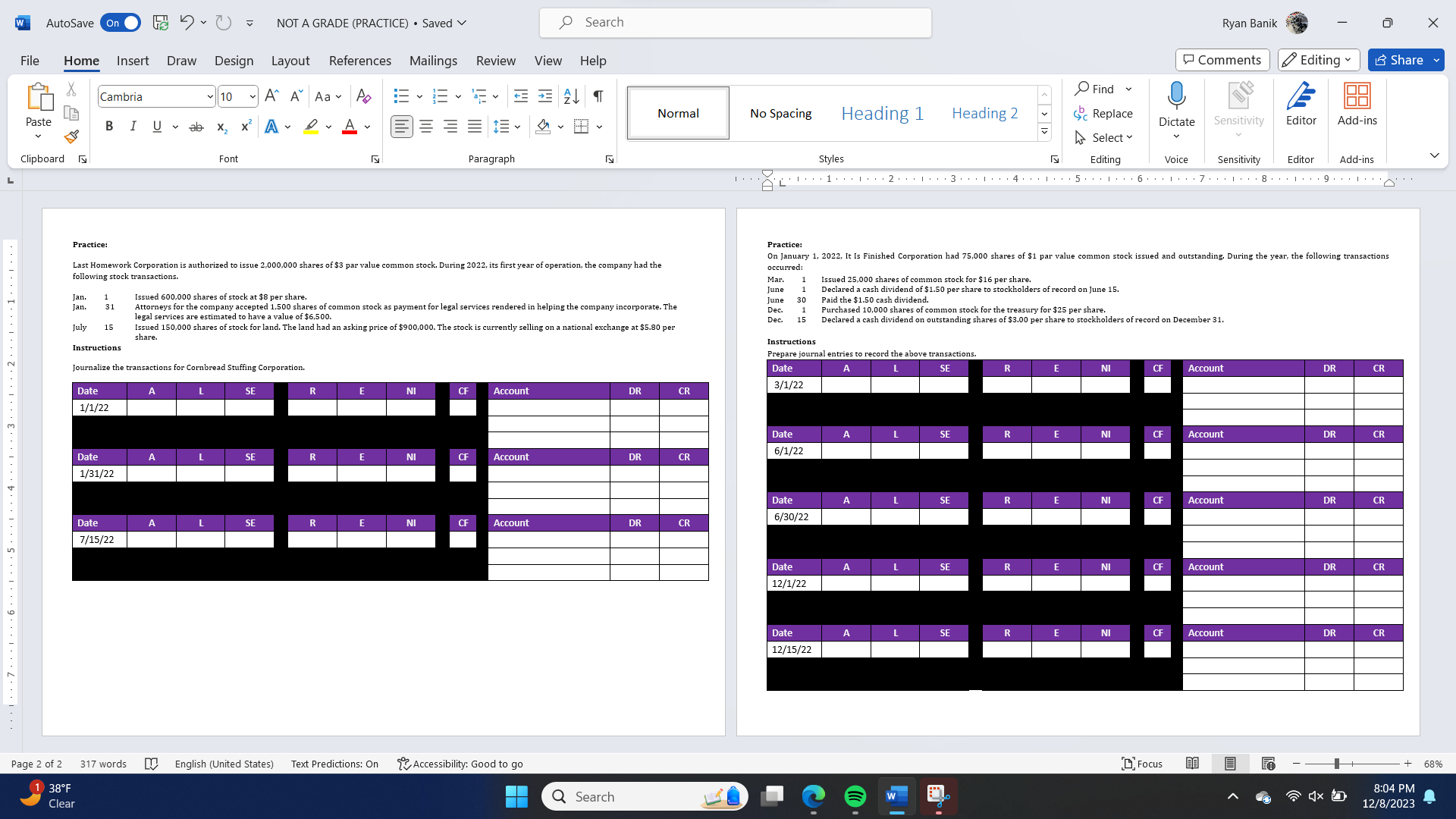Select the Subscript icon
Viewport: 1456px width, 819px height.
(x=221, y=127)
